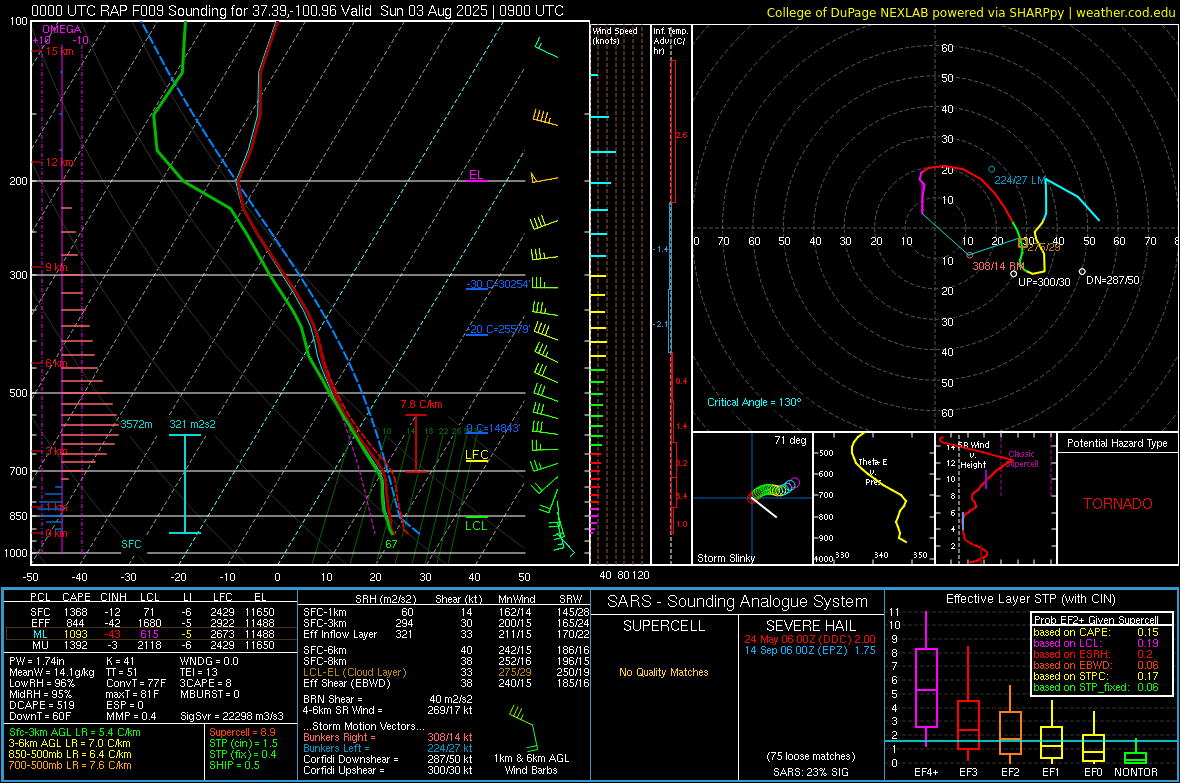Click the -20 C=25579' height label
The width and height of the screenshot is (1180, 783).
click(x=497, y=329)
